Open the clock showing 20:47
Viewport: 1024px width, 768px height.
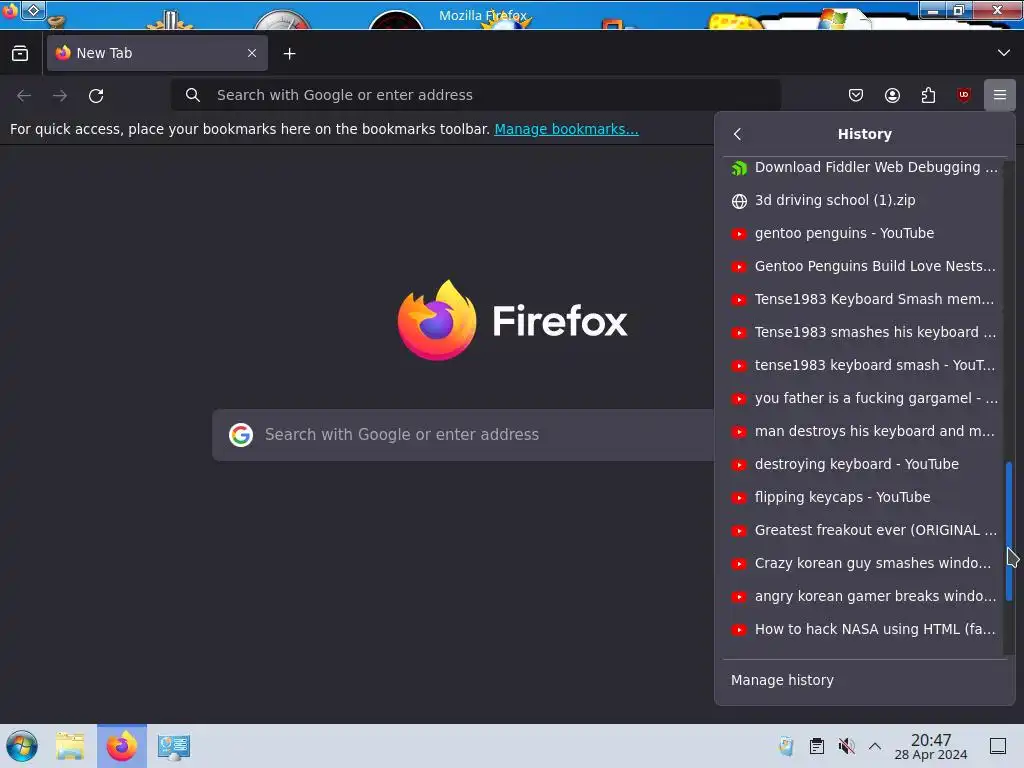(x=931, y=746)
